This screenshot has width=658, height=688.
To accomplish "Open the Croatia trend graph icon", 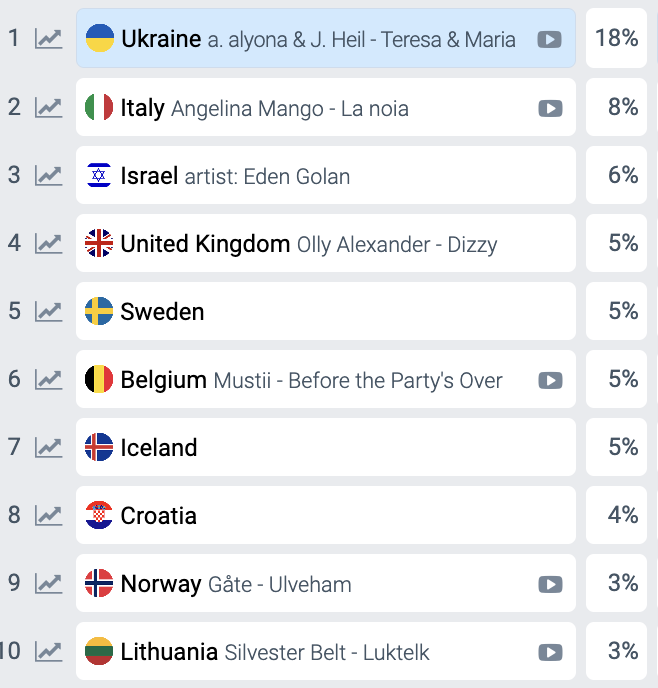I will (x=49, y=516).
